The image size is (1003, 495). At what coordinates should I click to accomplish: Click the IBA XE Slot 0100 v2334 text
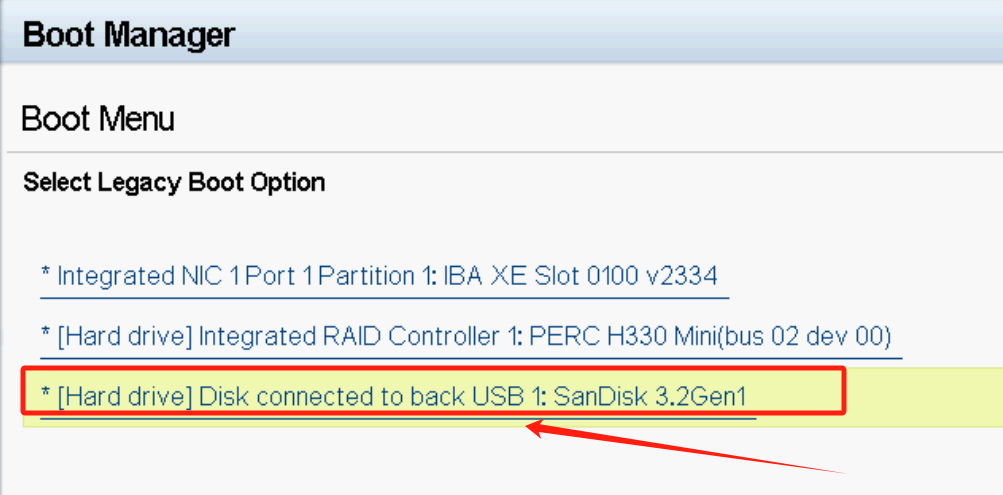pos(580,276)
